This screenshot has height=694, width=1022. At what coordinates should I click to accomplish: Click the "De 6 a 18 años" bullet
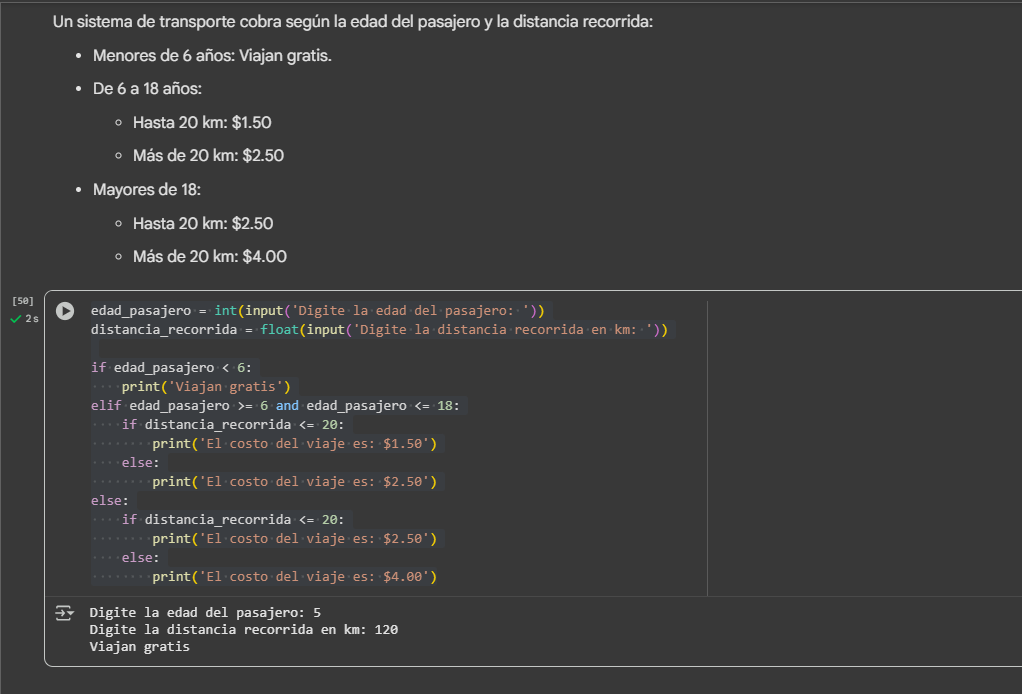(147, 89)
